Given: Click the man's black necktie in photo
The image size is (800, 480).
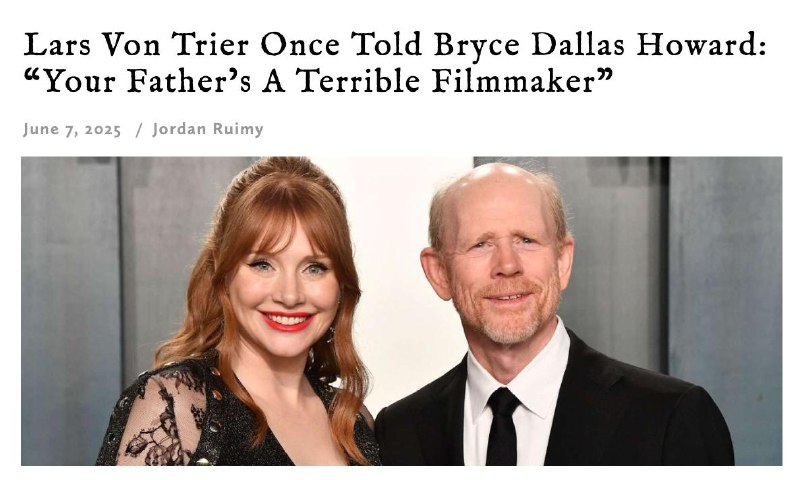Looking at the screenshot, I should [502, 426].
